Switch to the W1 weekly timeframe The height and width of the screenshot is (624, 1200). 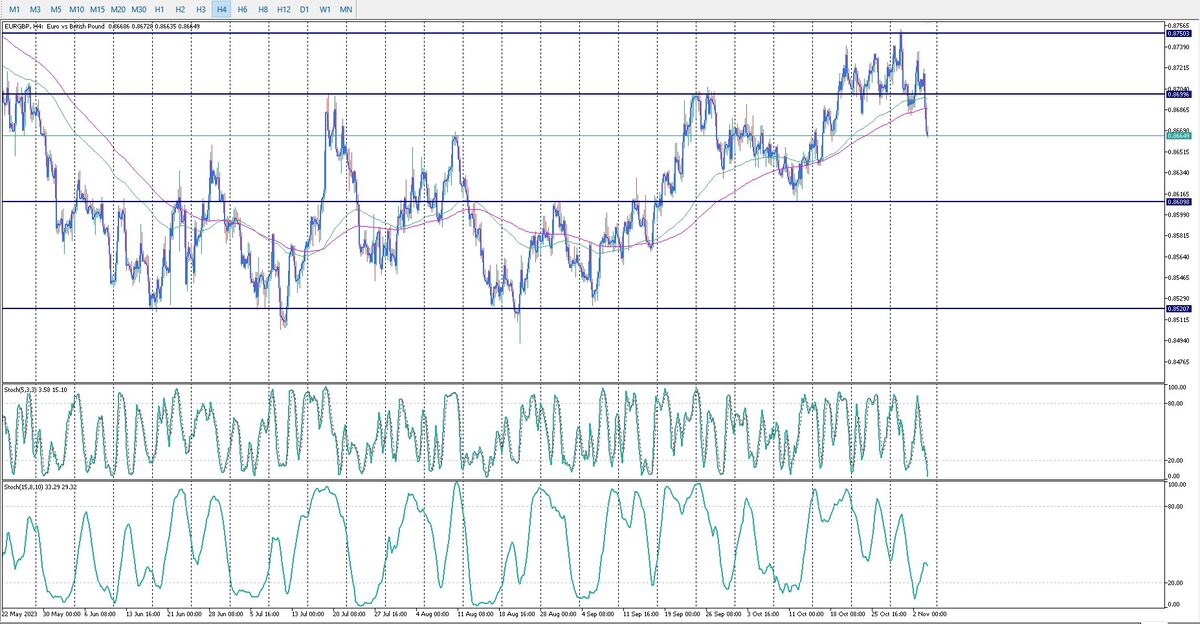pos(325,8)
